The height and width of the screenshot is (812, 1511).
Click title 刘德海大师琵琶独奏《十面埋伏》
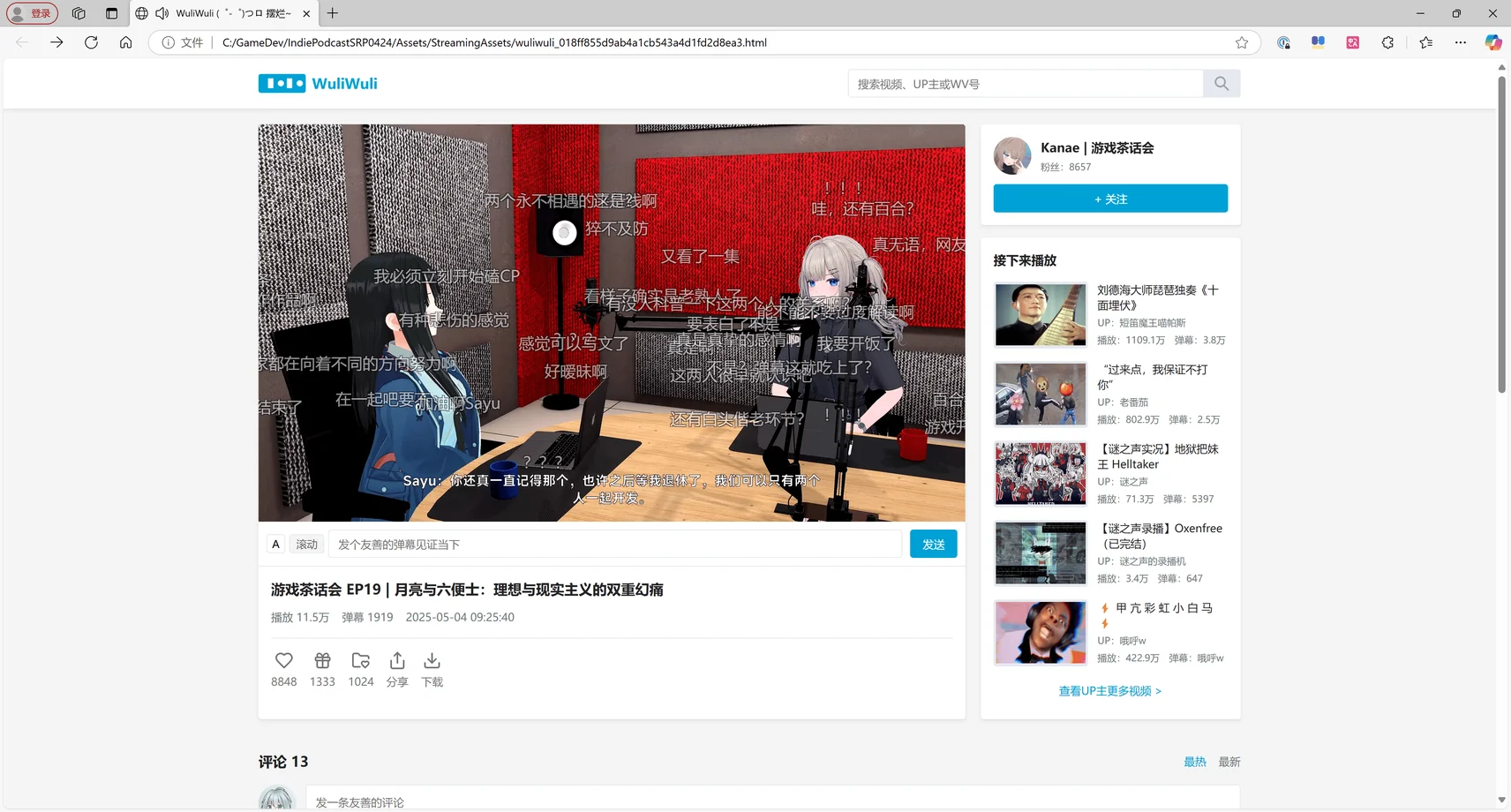(1158, 297)
